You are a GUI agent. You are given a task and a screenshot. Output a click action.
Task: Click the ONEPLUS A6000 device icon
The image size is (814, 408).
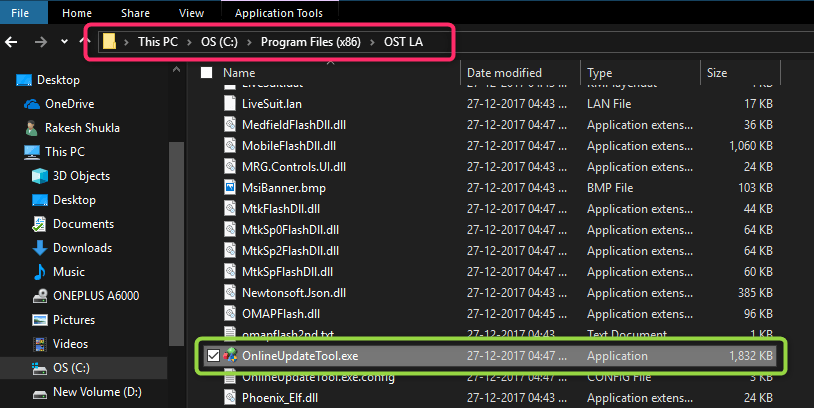click(x=40, y=296)
